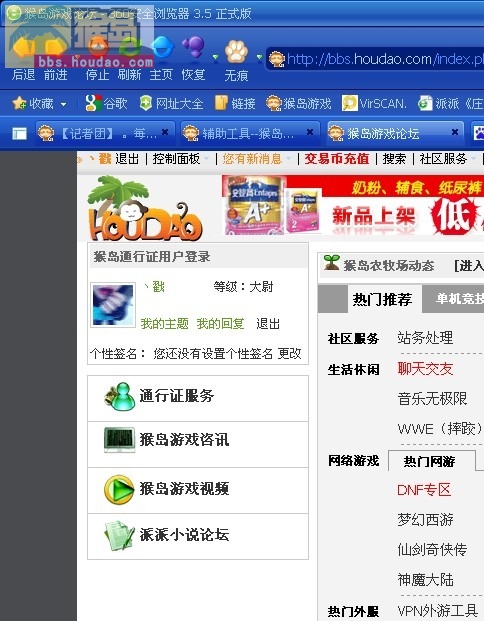484x621 pixels.
Task: Click the 派派小说论坛 notepad icon
Action: tap(119, 535)
